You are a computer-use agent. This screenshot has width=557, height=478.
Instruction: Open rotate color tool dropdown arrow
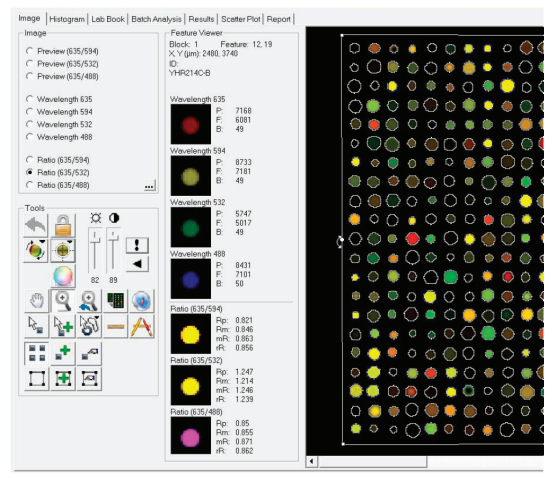(43, 241)
